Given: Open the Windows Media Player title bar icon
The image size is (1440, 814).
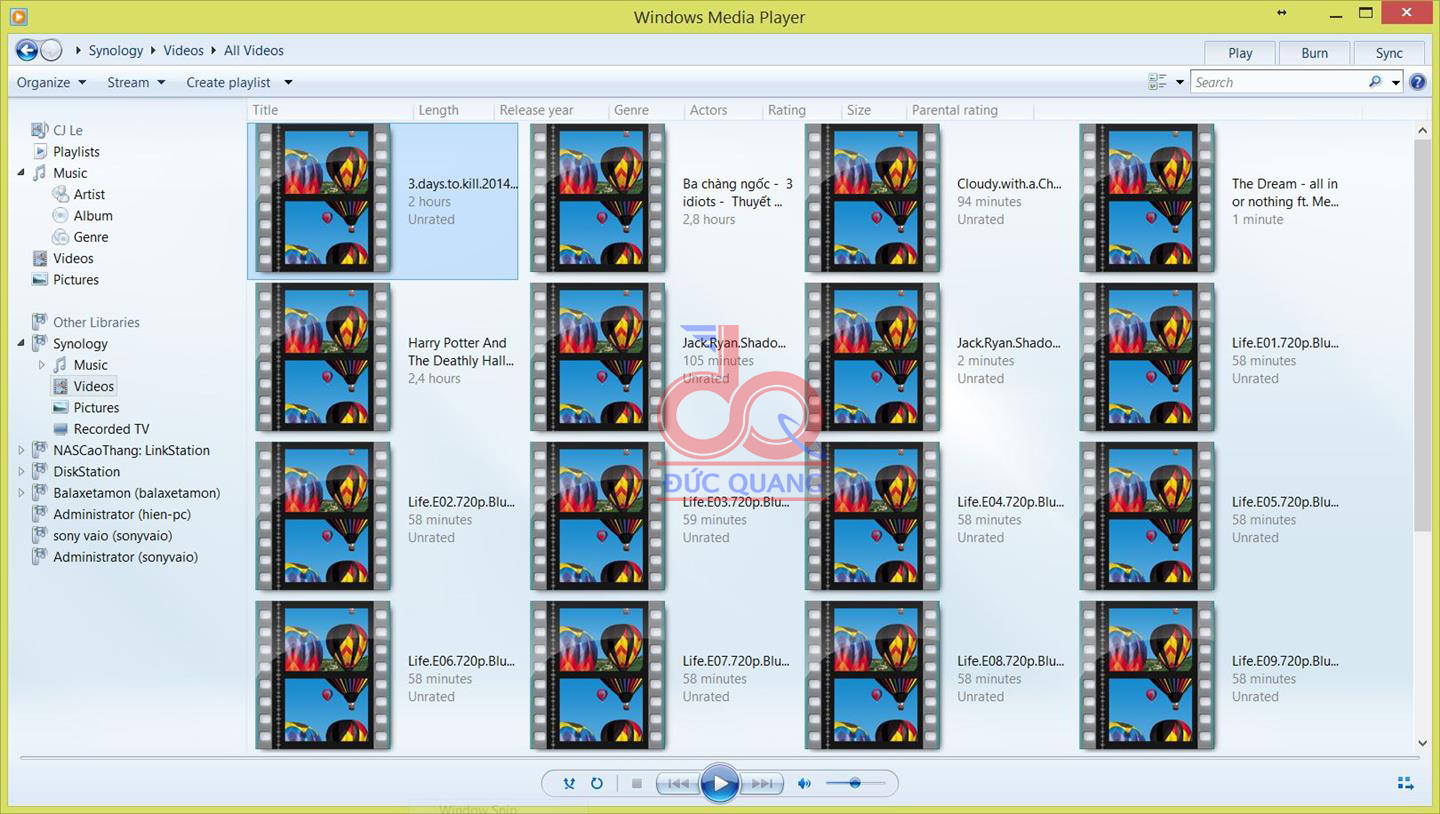Looking at the screenshot, I should (17, 16).
